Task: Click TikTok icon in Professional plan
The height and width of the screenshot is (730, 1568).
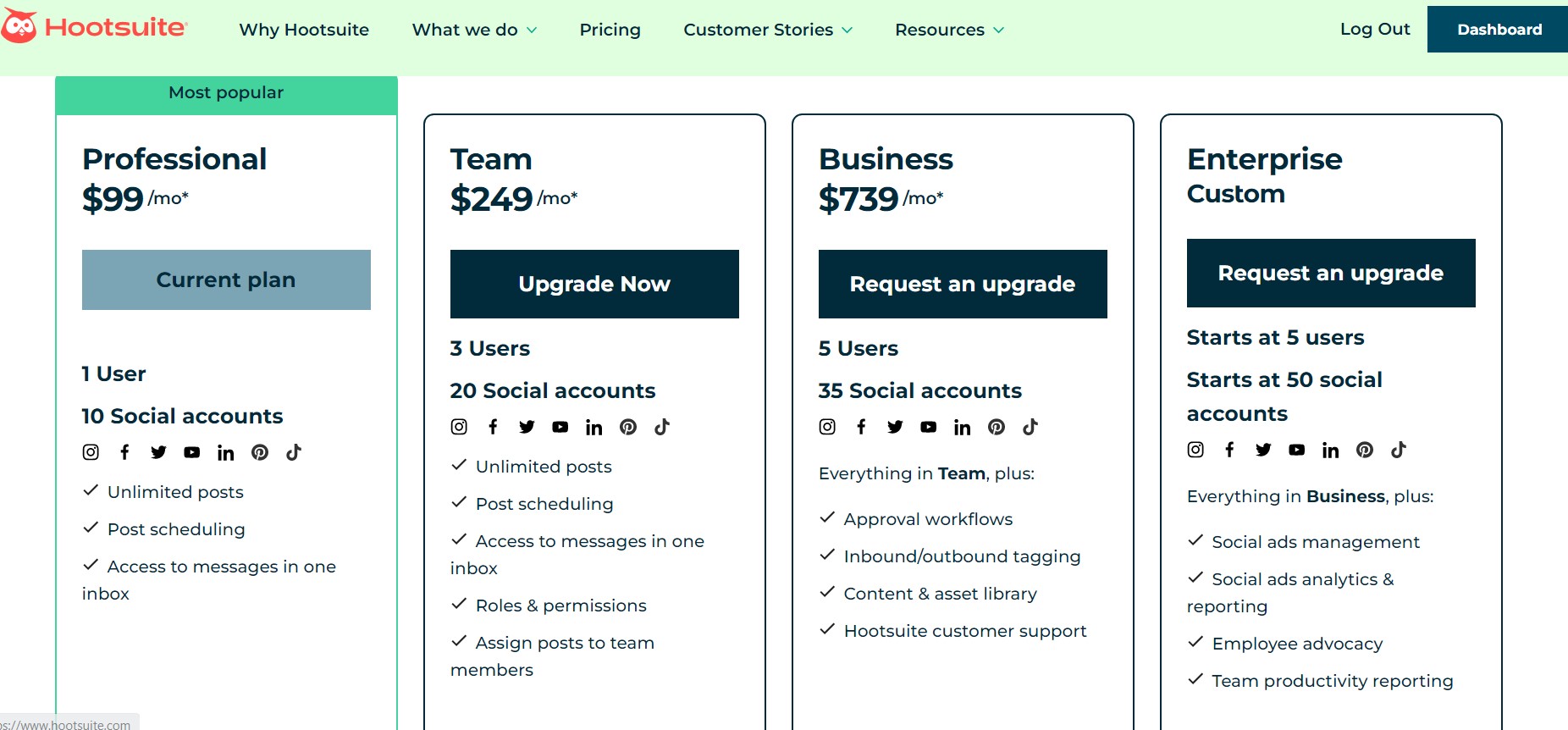Action: tap(294, 452)
